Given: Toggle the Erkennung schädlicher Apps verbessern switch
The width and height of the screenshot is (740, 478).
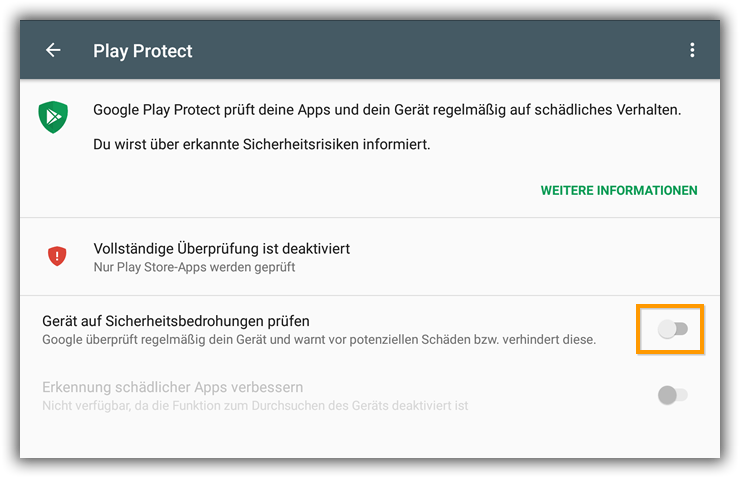Looking at the screenshot, I should (x=673, y=395).
